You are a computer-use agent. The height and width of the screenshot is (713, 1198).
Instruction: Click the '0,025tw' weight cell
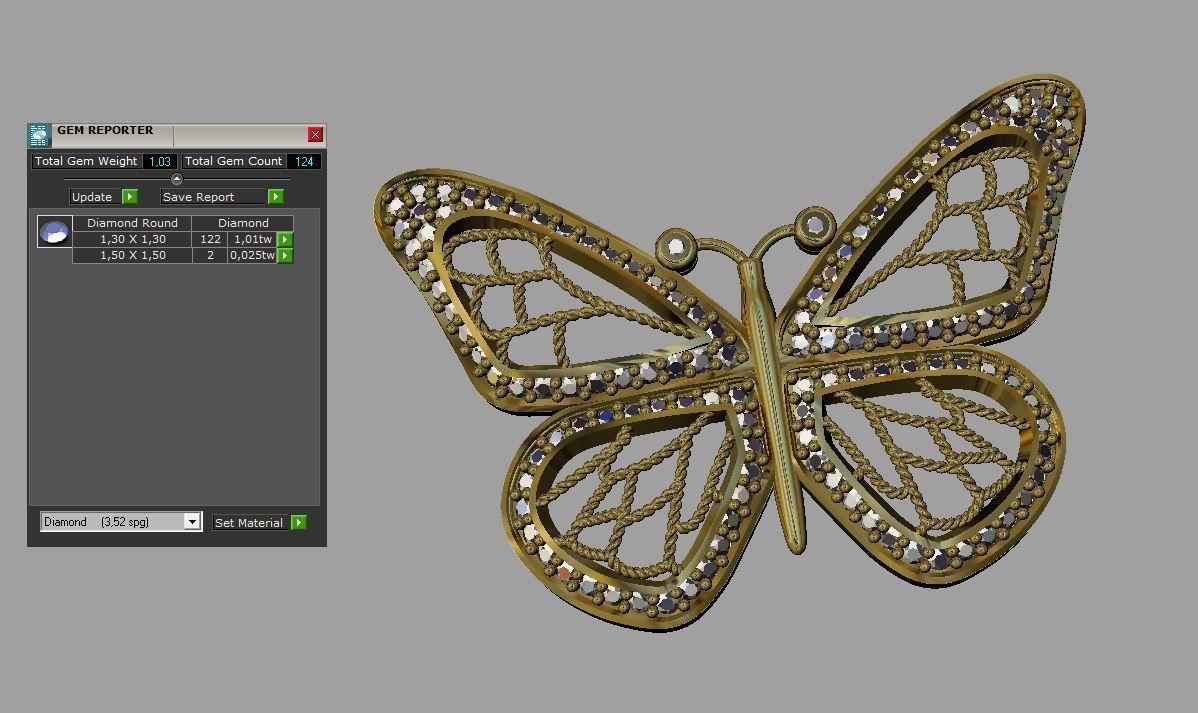(x=253, y=255)
